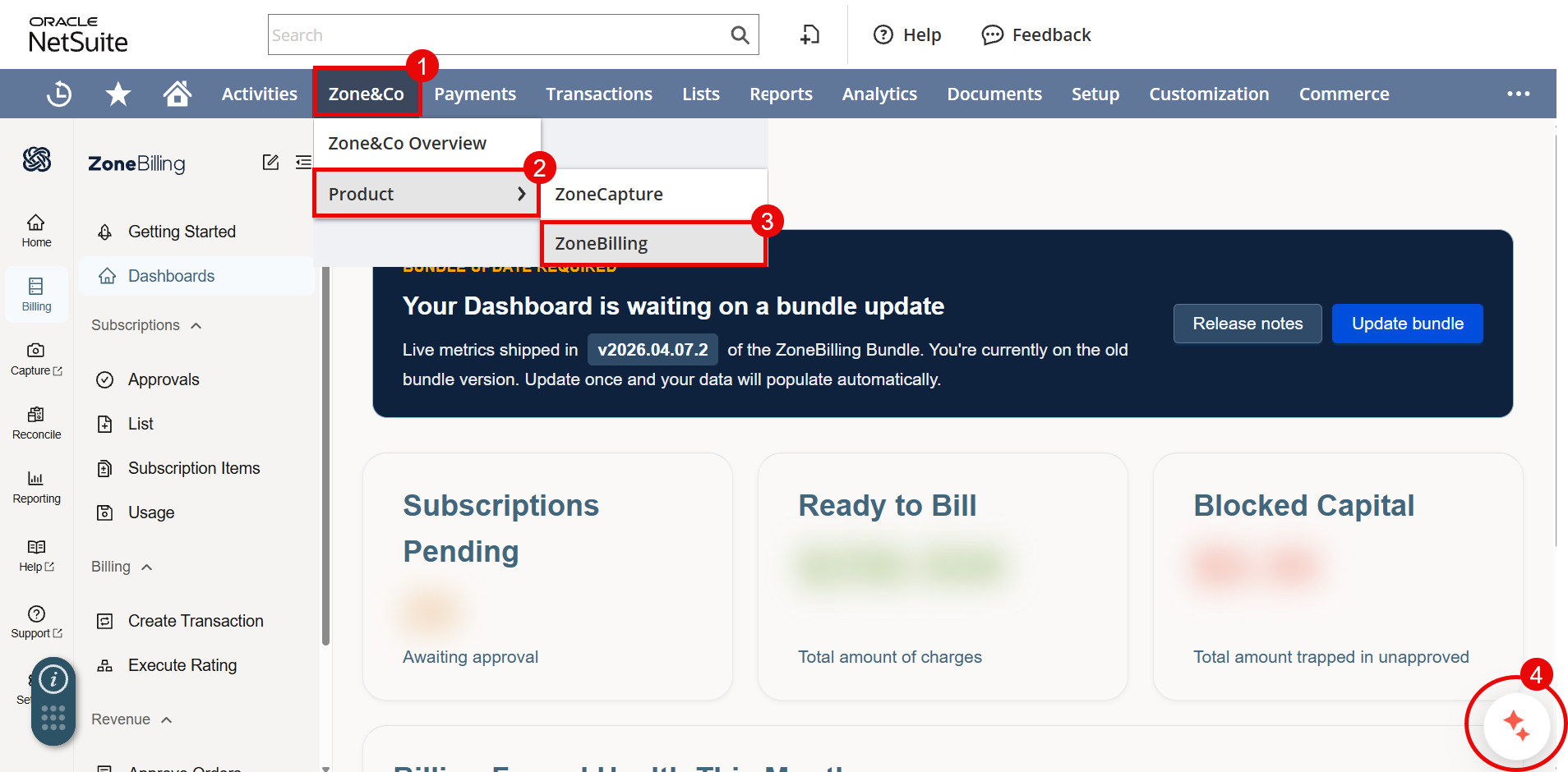The height and width of the screenshot is (772, 1568).
Task: Click the Release notes button
Action: pos(1247,324)
